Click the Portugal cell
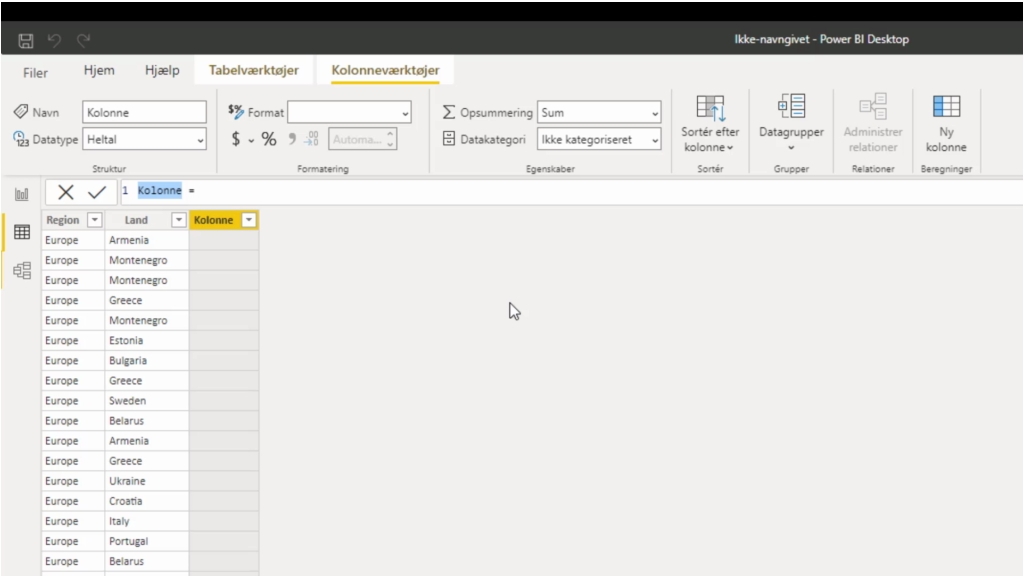 (146, 541)
